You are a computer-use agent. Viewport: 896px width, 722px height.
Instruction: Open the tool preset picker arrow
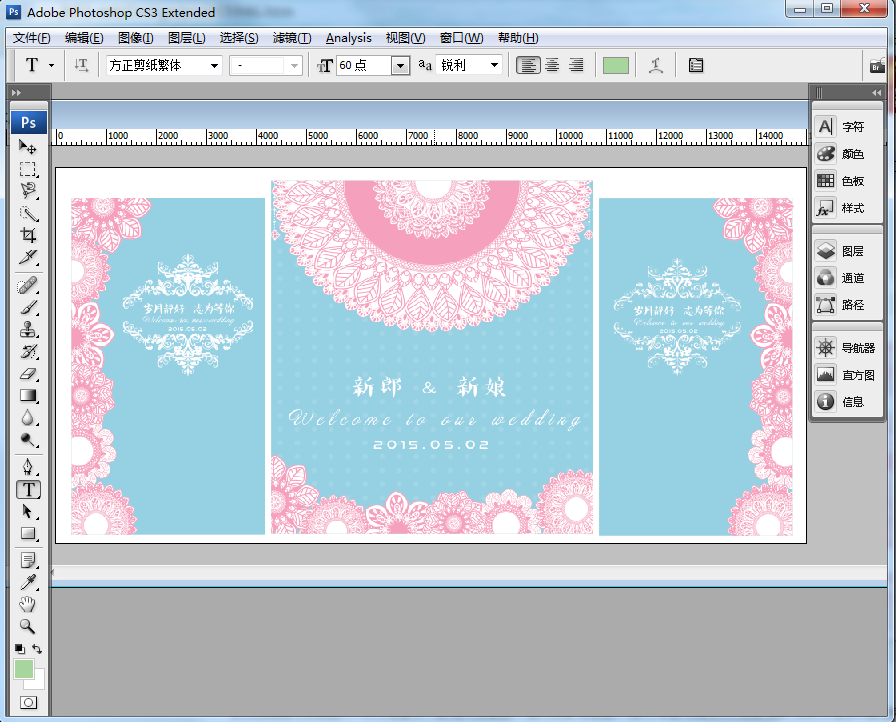click(51, 65)
